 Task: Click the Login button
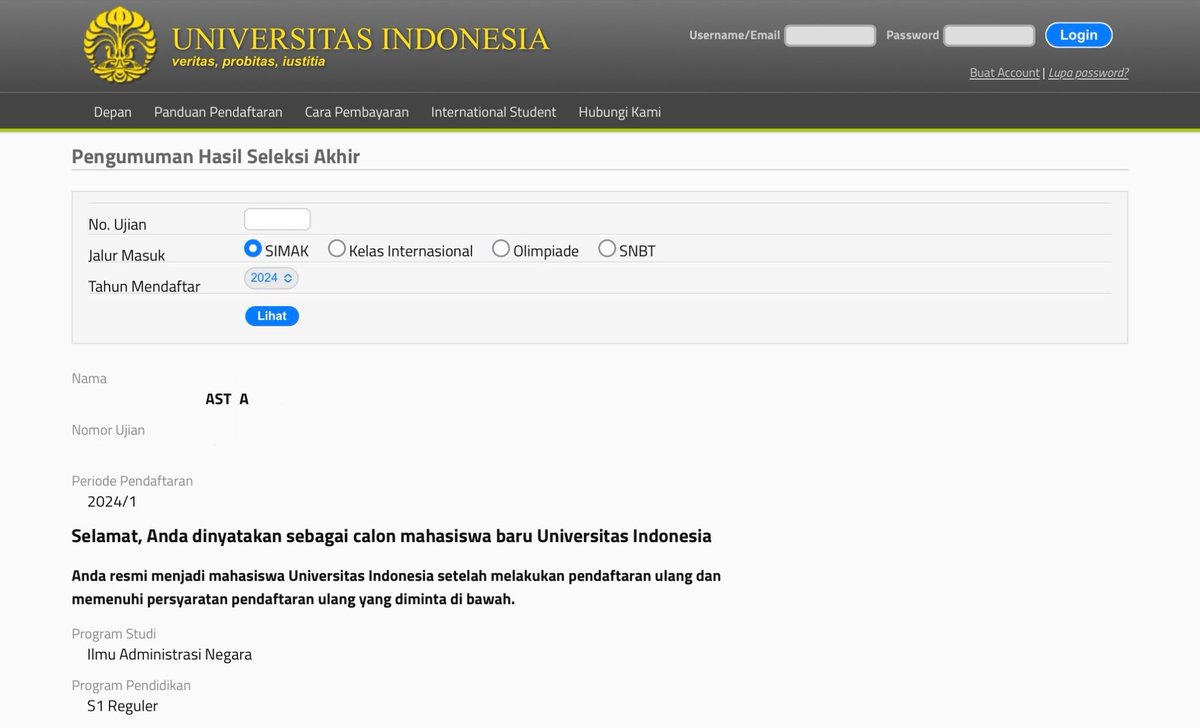[1079, 35]
